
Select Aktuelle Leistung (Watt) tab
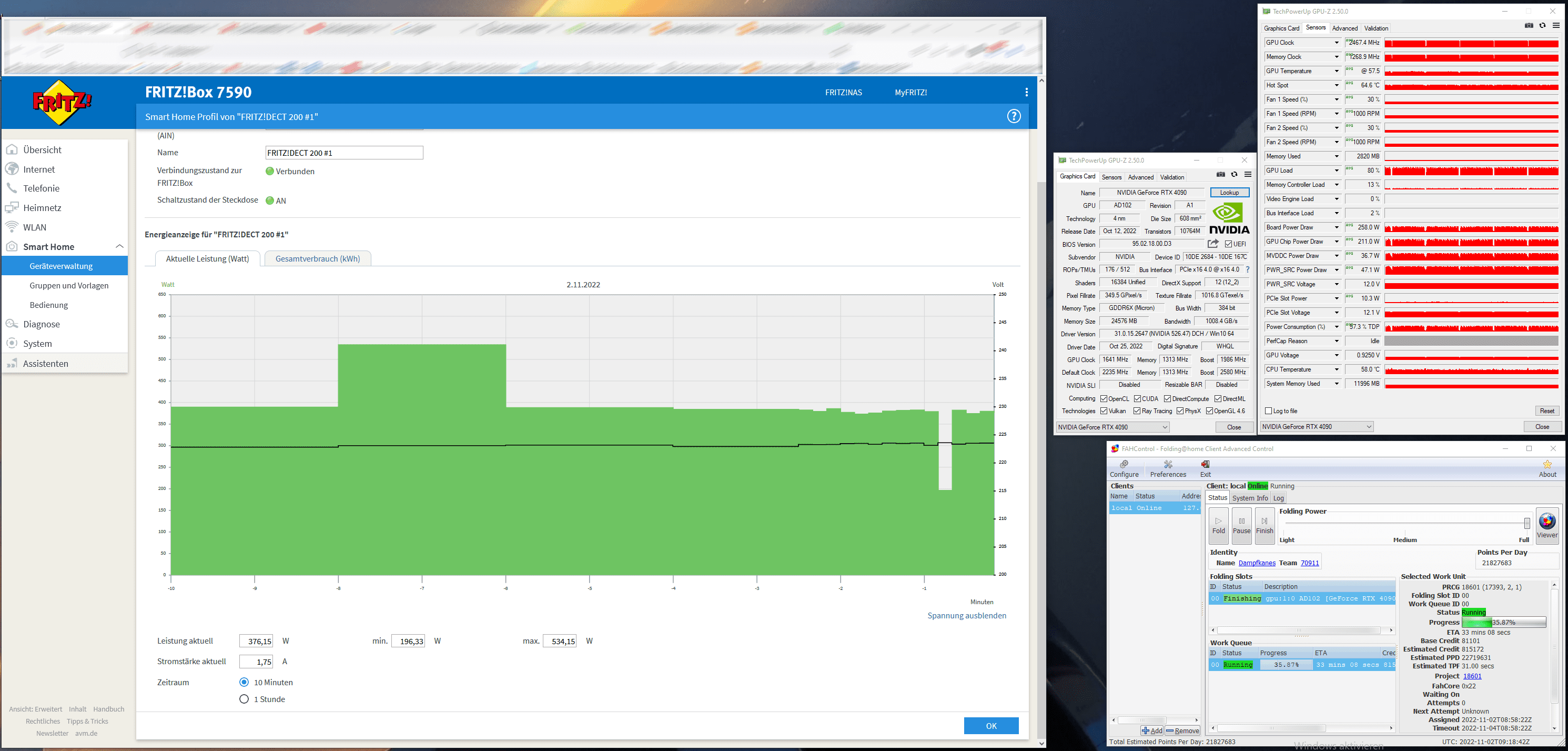[x=208, y=259]
